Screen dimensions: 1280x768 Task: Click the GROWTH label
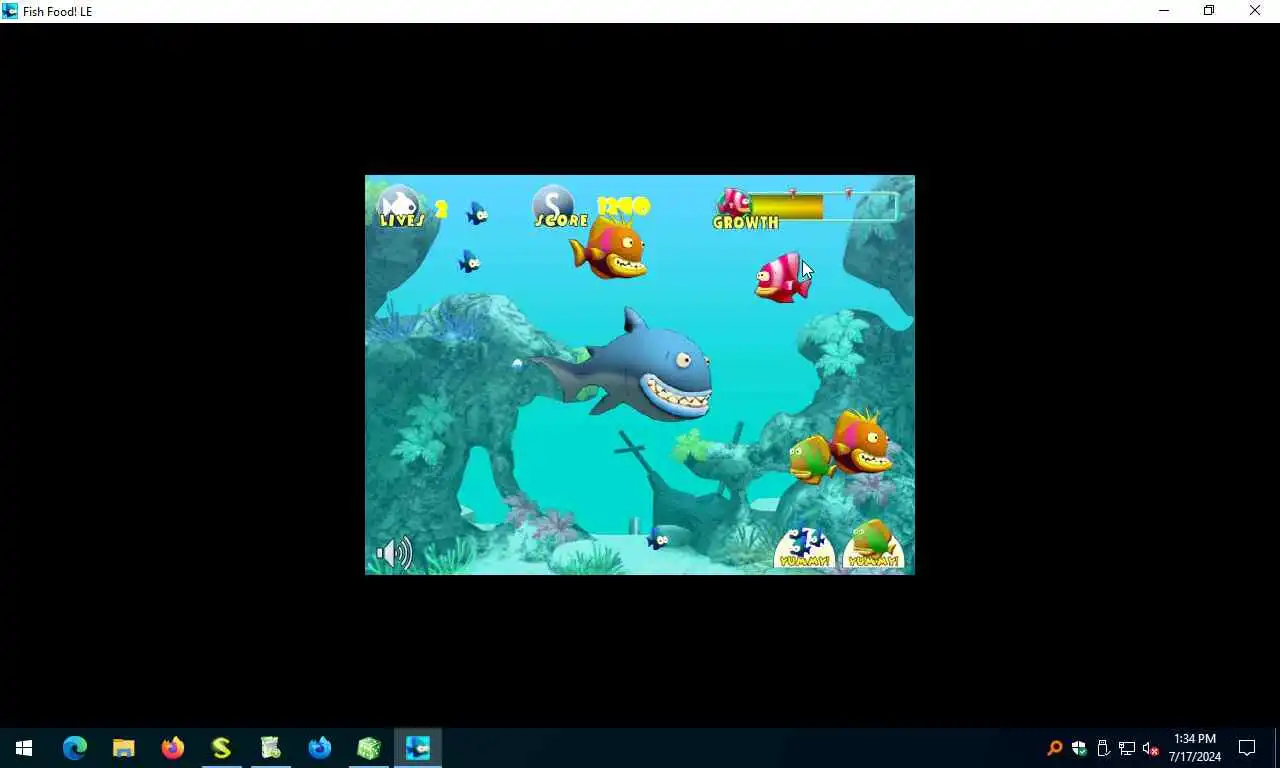point(746,223)
